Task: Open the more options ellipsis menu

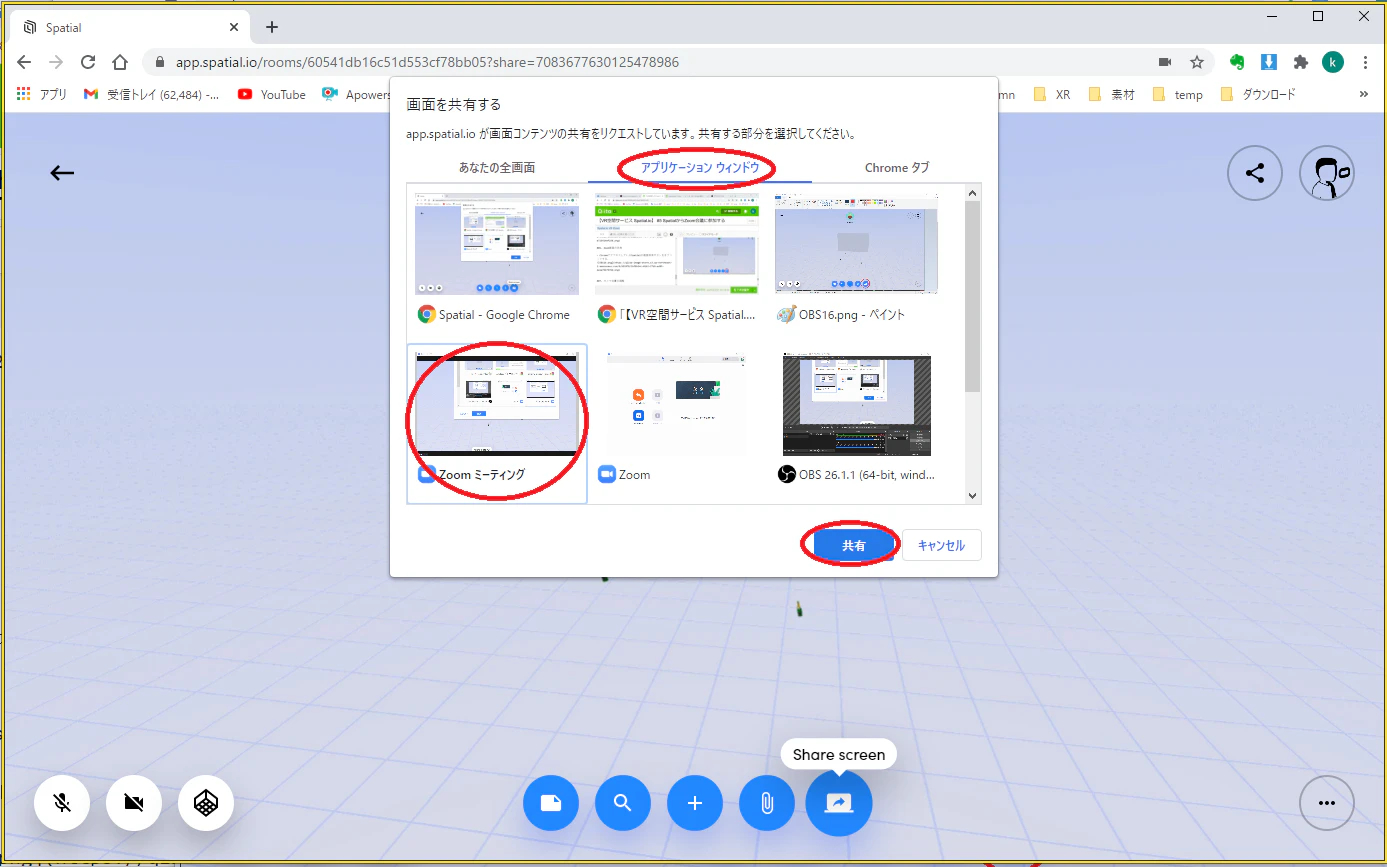Action: click(1327, 803)
